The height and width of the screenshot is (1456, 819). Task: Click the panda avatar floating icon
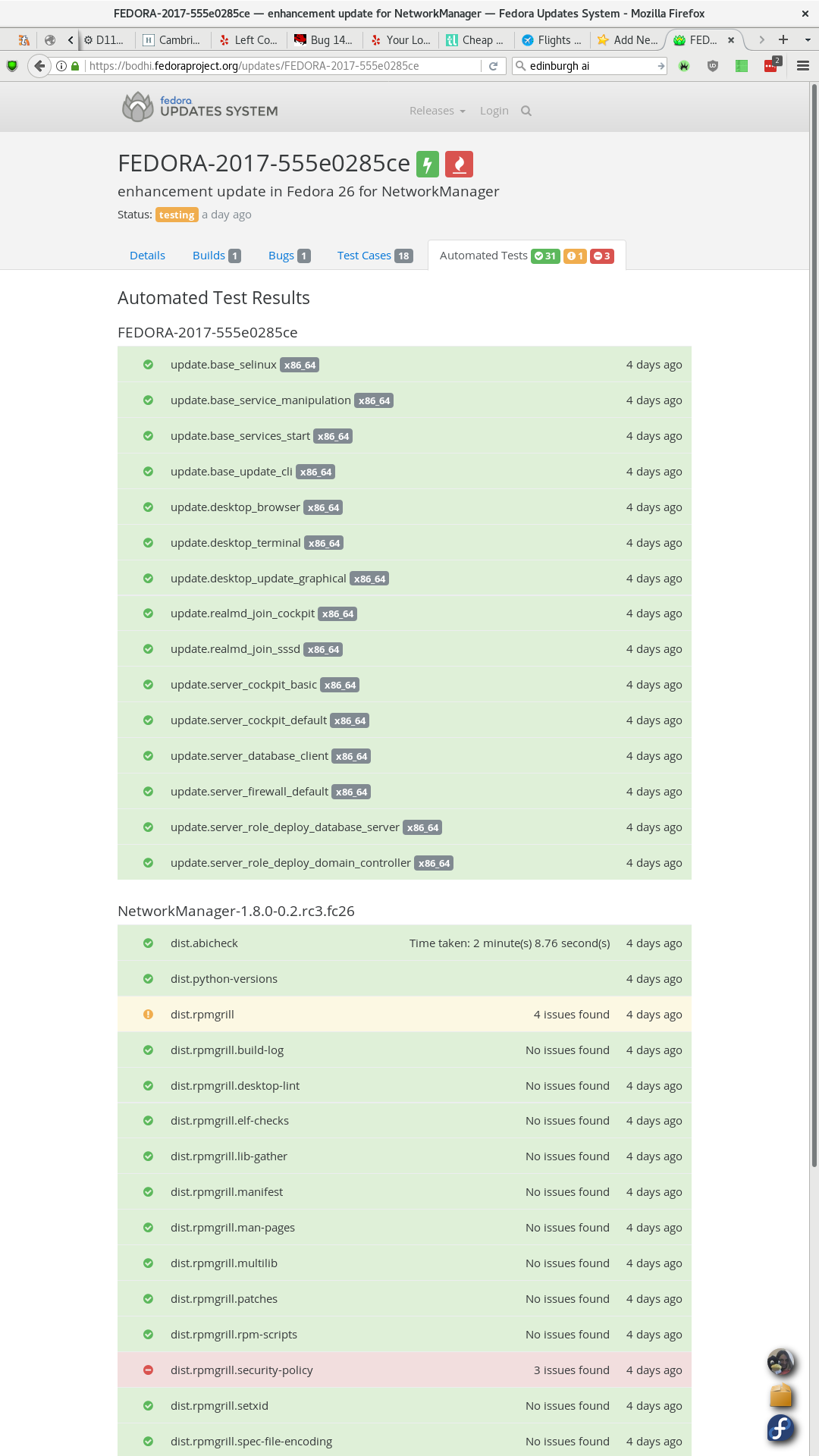[780, 1362]
